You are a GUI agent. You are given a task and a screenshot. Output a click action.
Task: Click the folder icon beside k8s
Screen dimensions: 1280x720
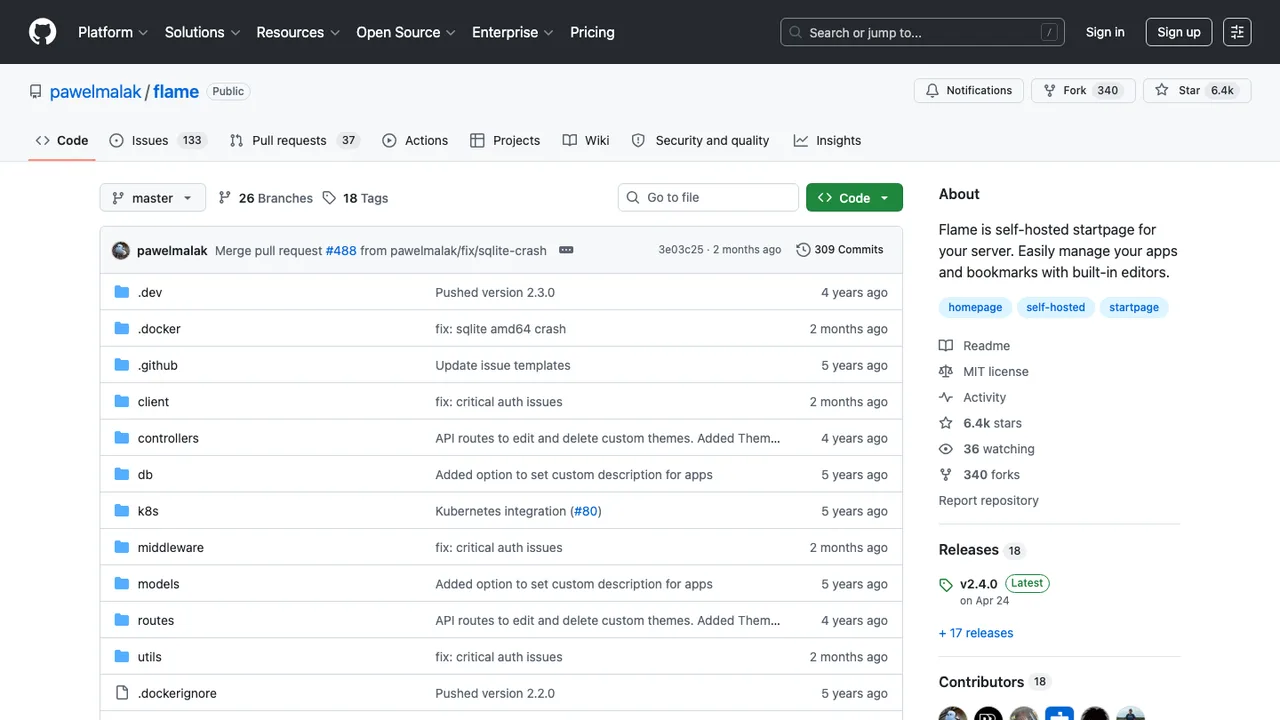tap(122, 511)
